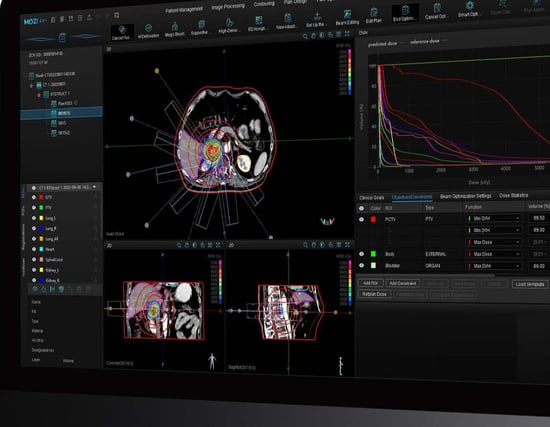Maximize the coronal view with the expand icon
The height and width of the screenshot is (427, 550).
[218, 245]
